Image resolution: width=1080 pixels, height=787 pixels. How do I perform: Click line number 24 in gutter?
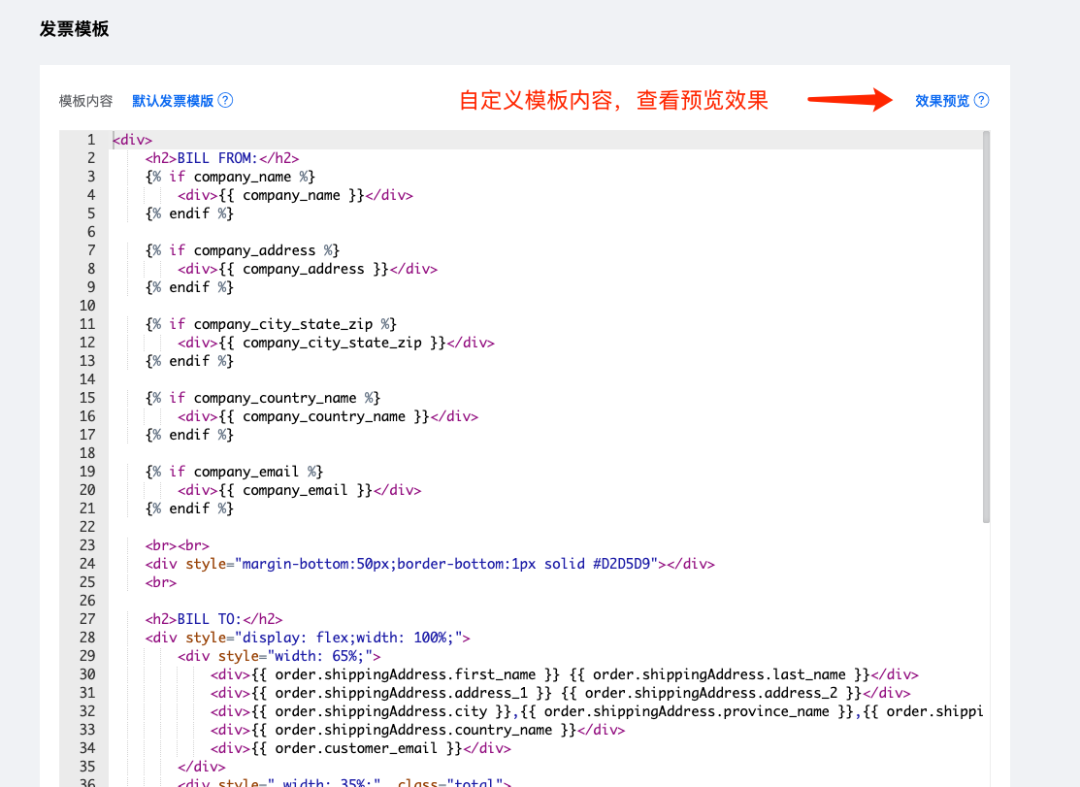pos(87,564)
